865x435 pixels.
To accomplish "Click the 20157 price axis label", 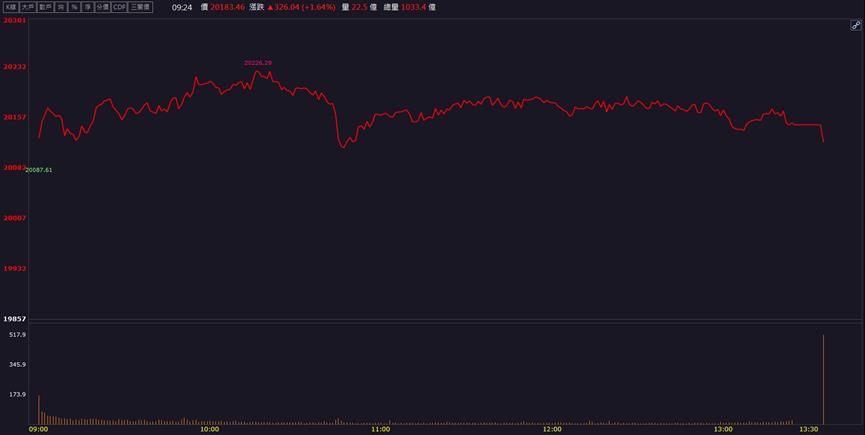I will [x=15, y=117].
